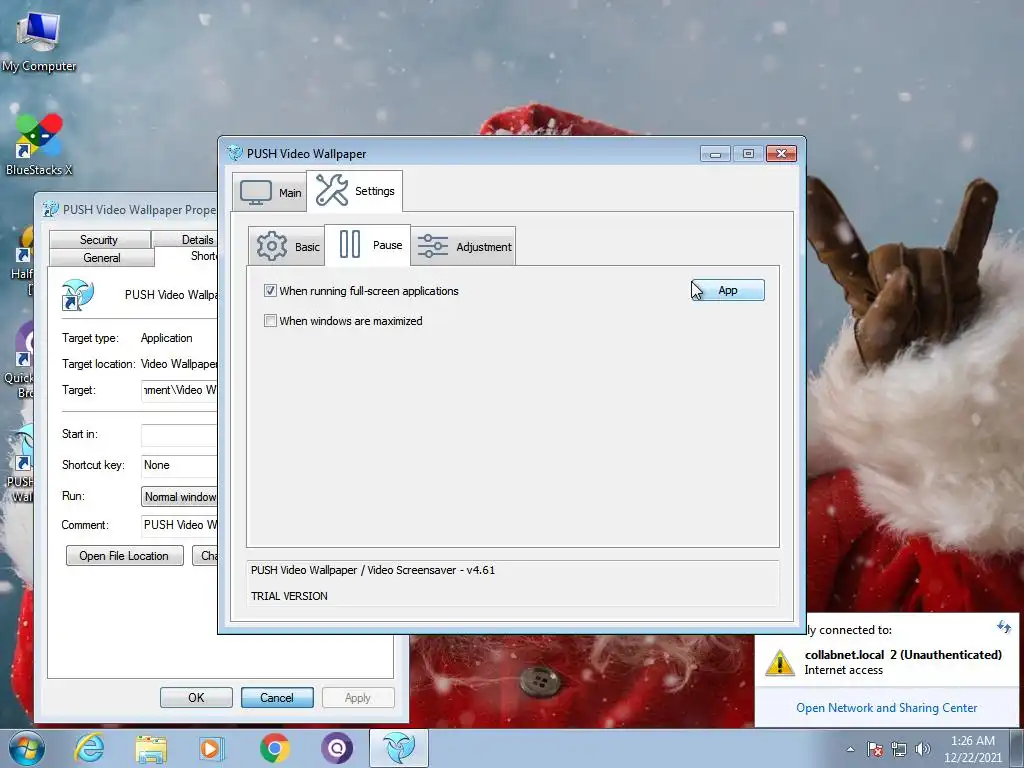This screenshot has width=1024, height=768.
Task: Click PUSH Video Wallpaper taskbar icon
Action: [x=399, y=748]
